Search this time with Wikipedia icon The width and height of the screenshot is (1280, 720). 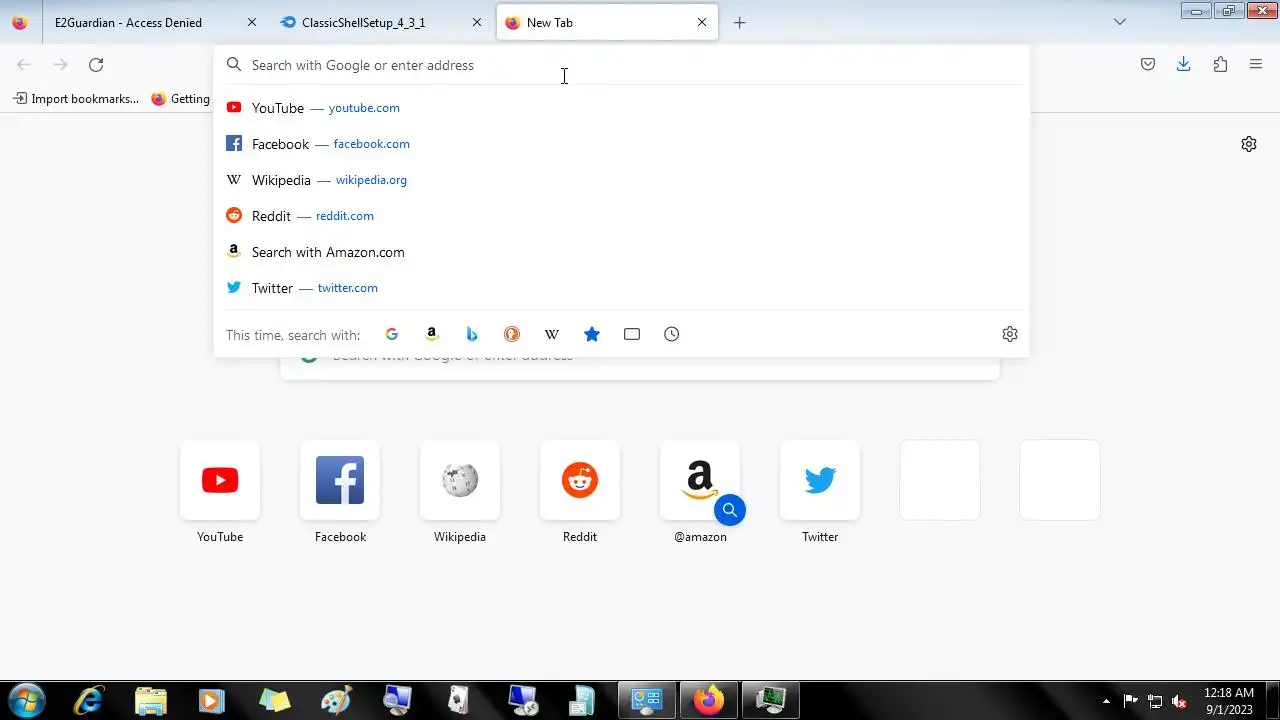coord(552,334)
